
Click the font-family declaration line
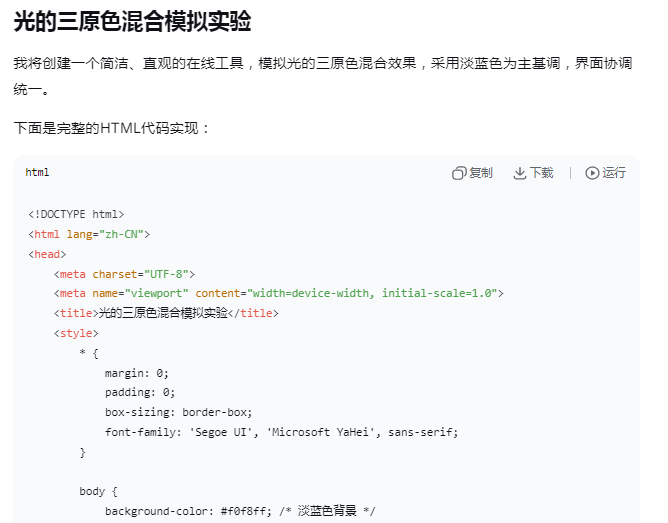[x=281, y=432]
